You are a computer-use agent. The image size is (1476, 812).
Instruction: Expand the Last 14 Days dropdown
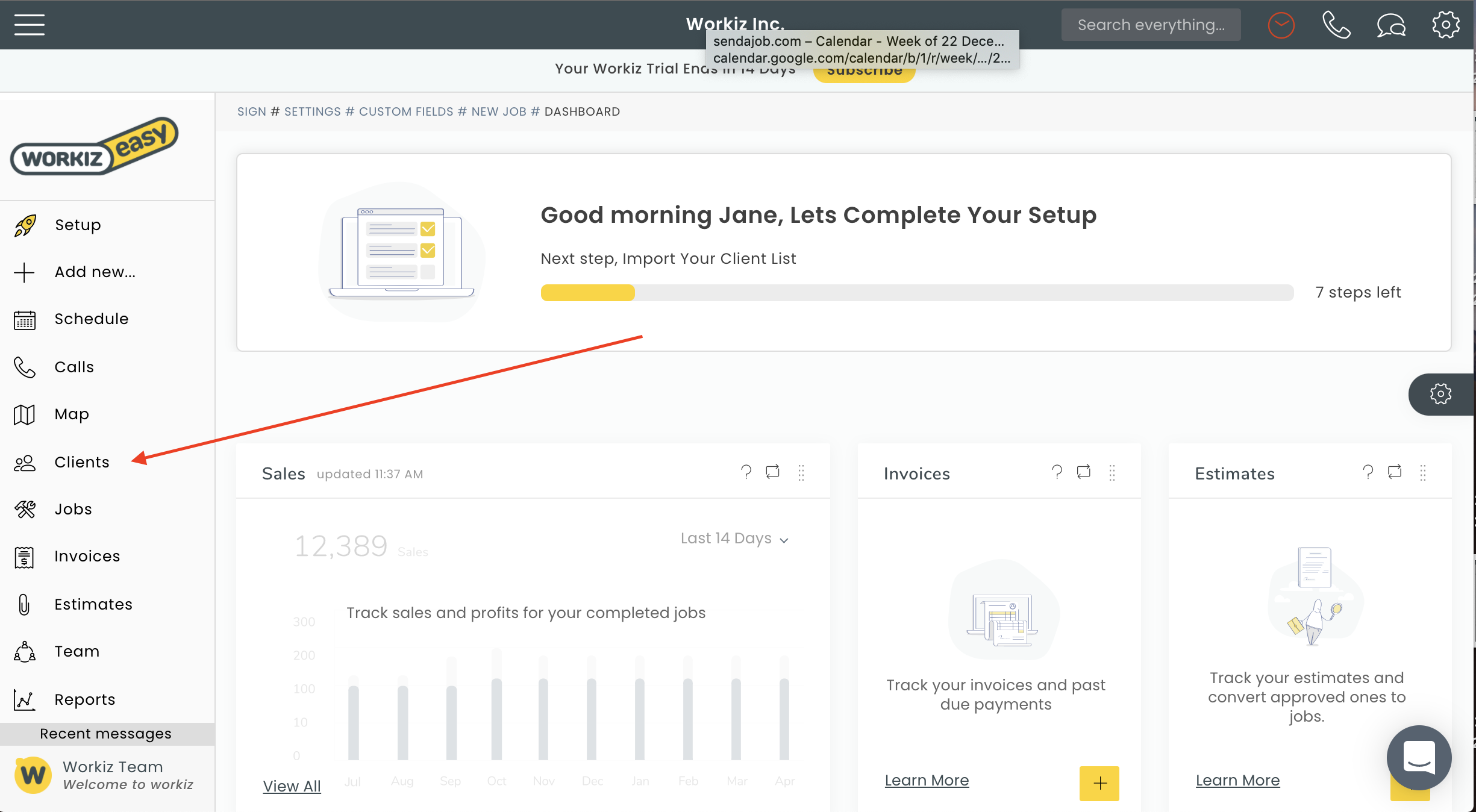point(734,539)
